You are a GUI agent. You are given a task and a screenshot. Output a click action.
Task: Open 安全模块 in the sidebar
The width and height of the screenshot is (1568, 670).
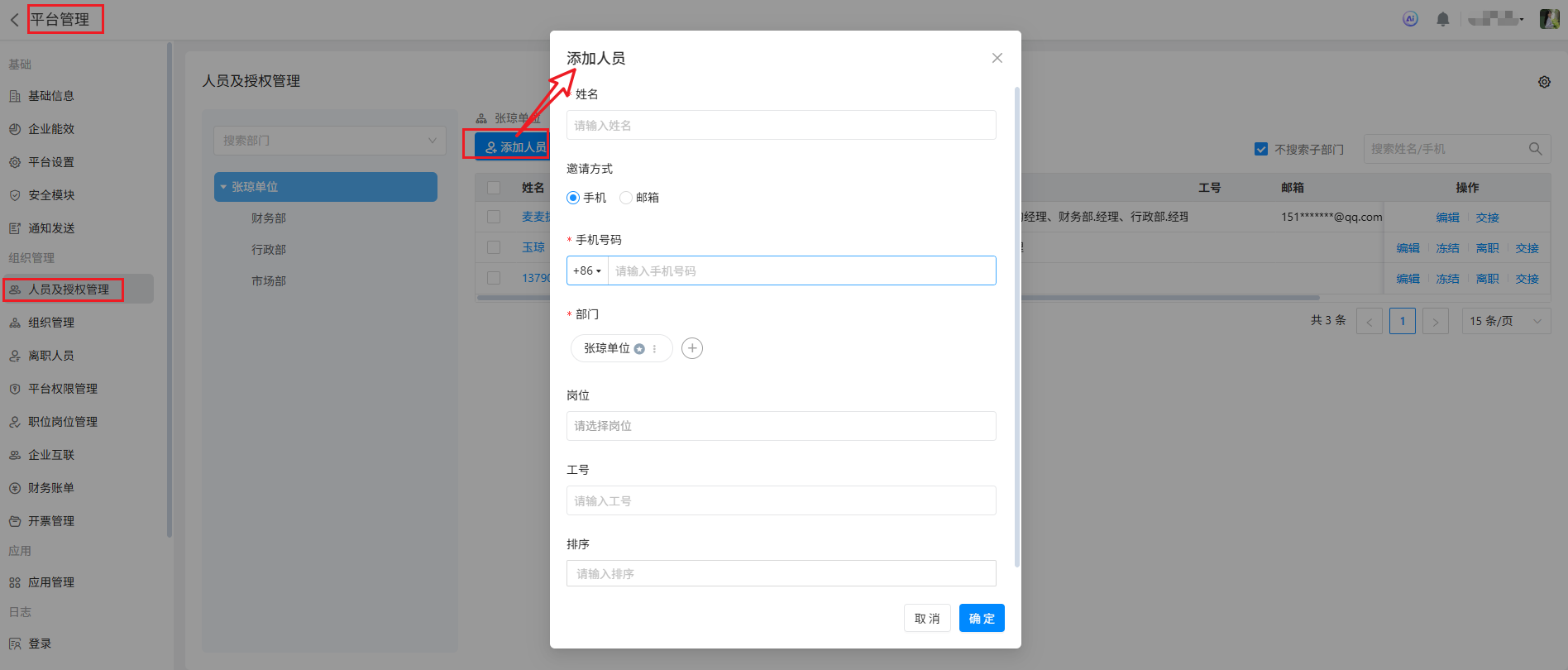(x=51, y=195)
